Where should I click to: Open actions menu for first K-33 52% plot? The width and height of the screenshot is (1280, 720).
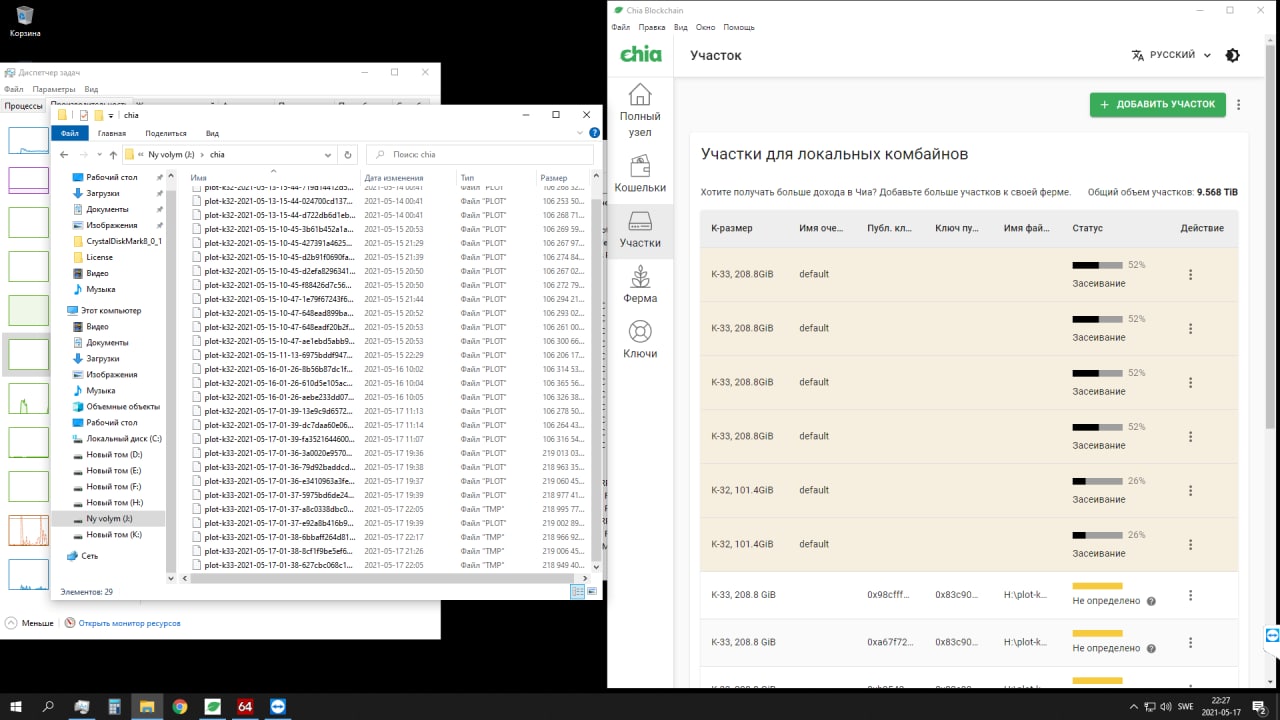[1190, 274]
